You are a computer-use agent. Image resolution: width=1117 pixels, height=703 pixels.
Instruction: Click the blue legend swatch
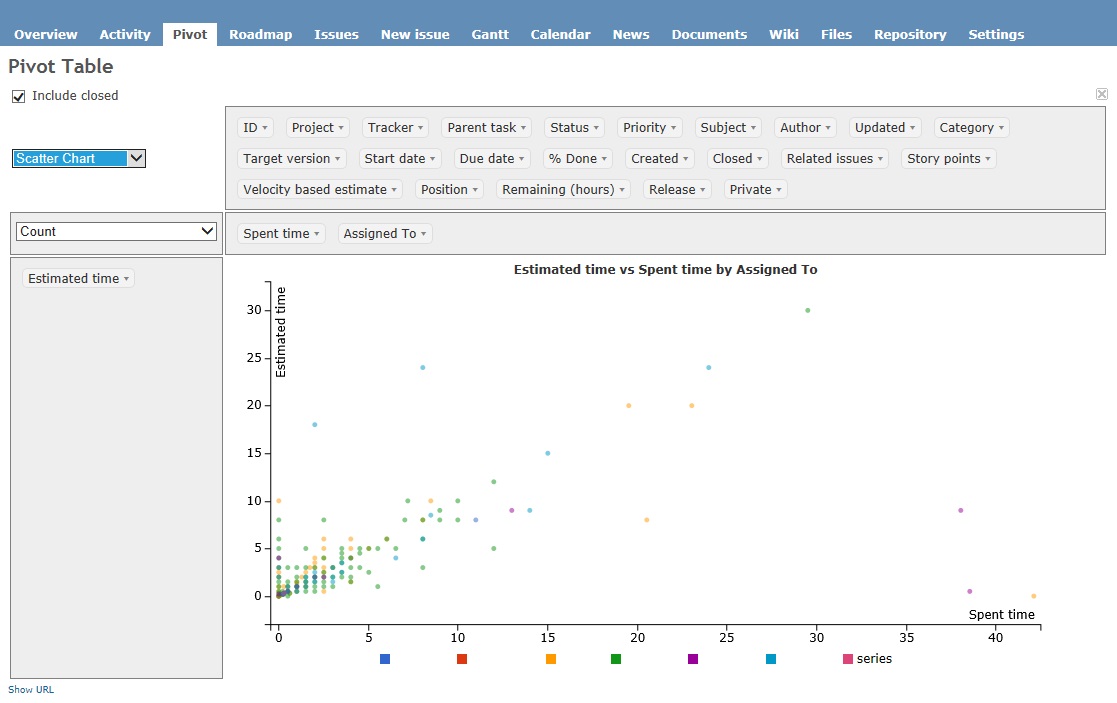point(385,659)
